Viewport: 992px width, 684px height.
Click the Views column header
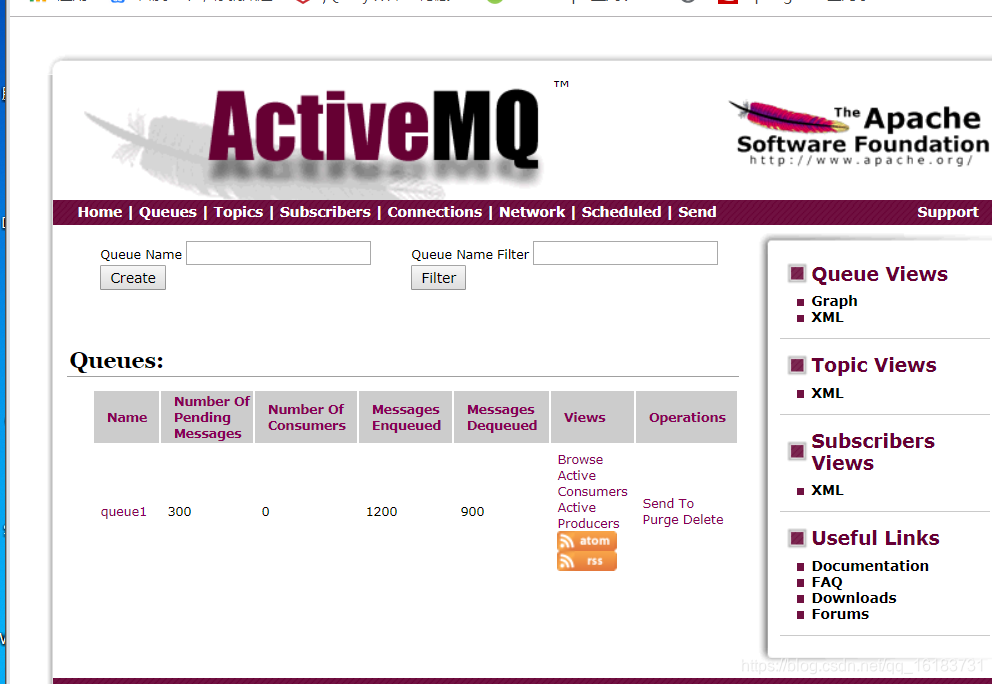(x=592, y=417)
